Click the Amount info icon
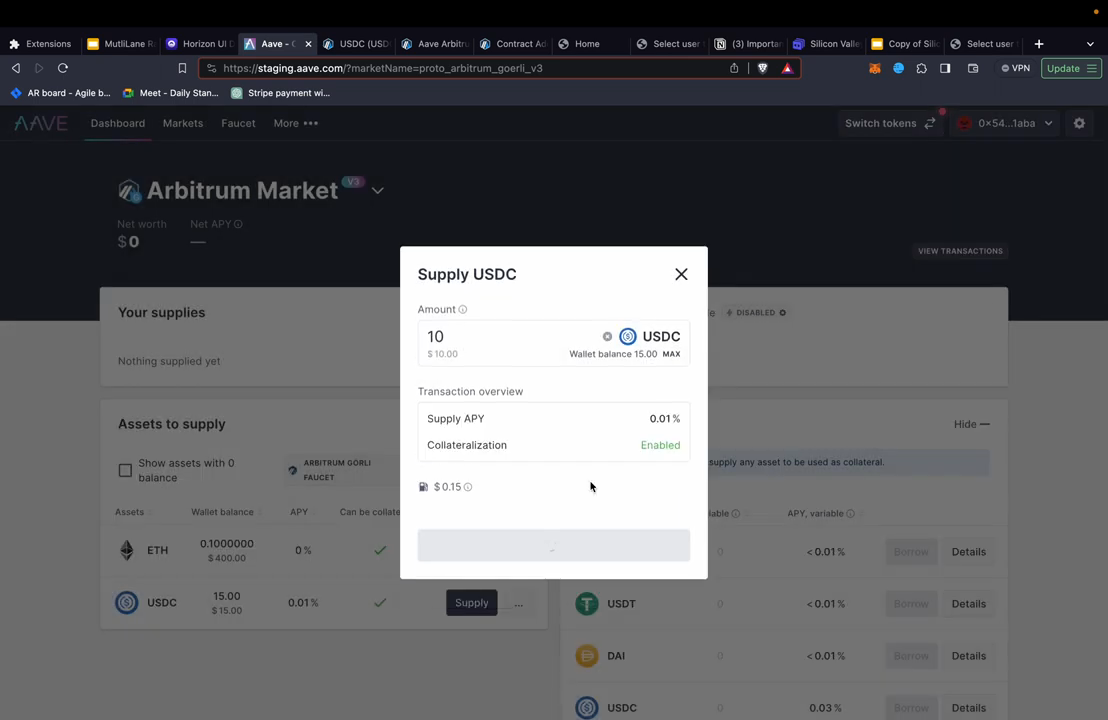 click(463, 309)
